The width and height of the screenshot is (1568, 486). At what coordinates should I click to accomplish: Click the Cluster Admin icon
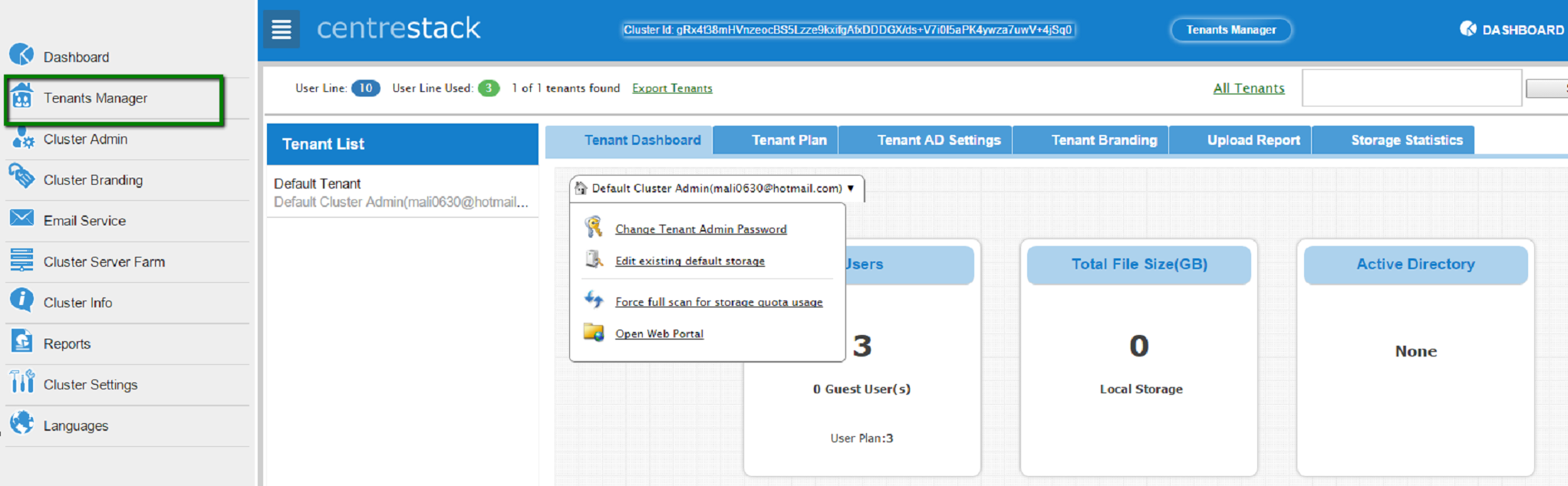23,138
